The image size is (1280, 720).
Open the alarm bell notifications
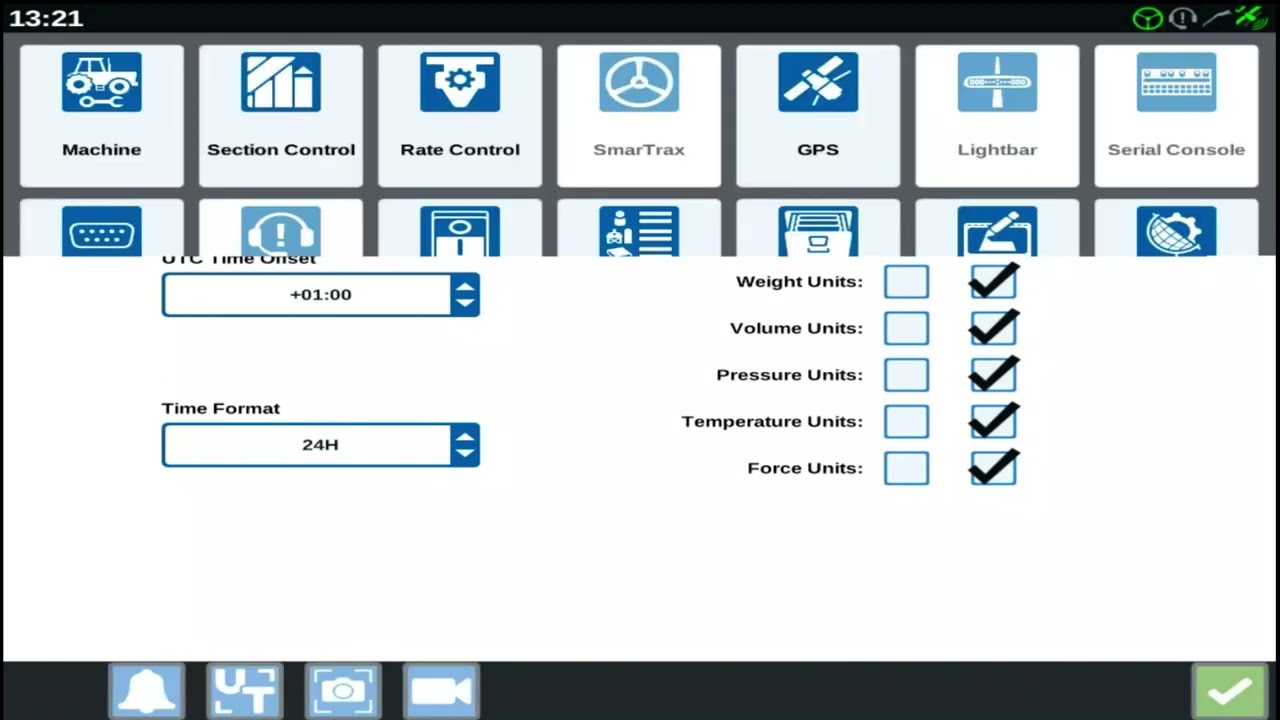tap(147, 691)
